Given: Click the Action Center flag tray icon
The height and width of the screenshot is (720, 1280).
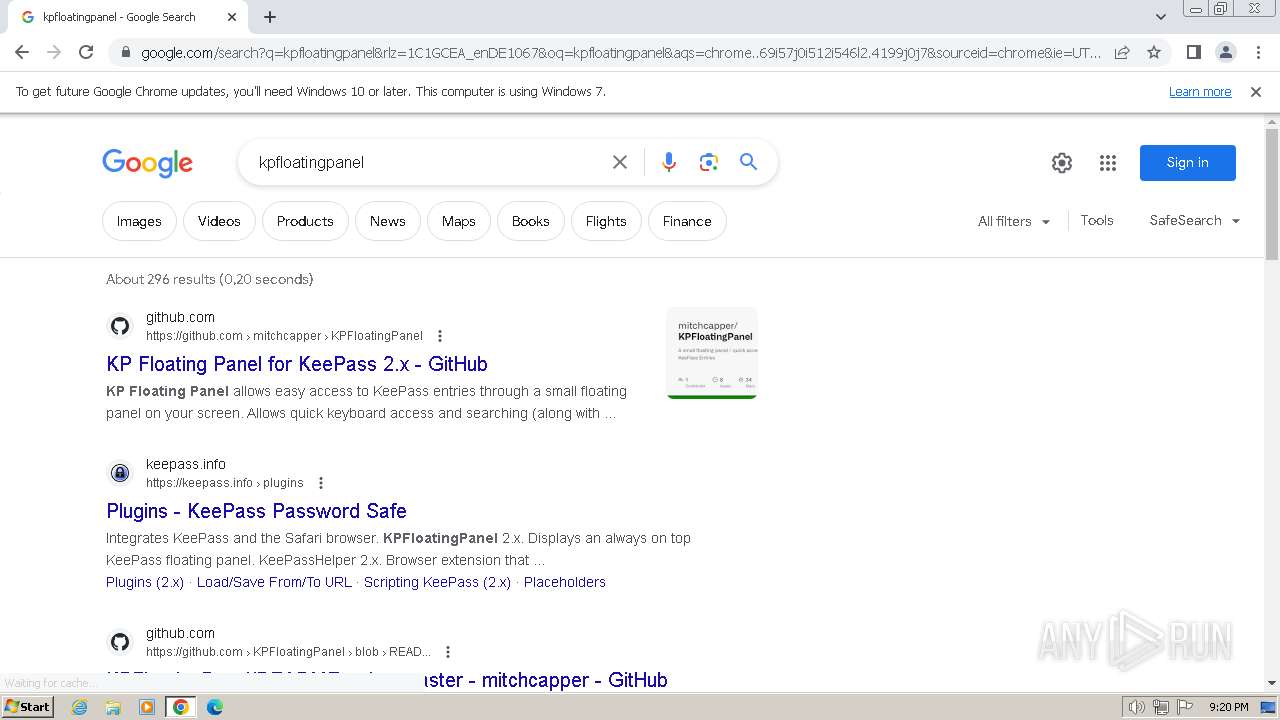Looking at the screenshot, I should pyautogui.click(x=1185, y=707).
